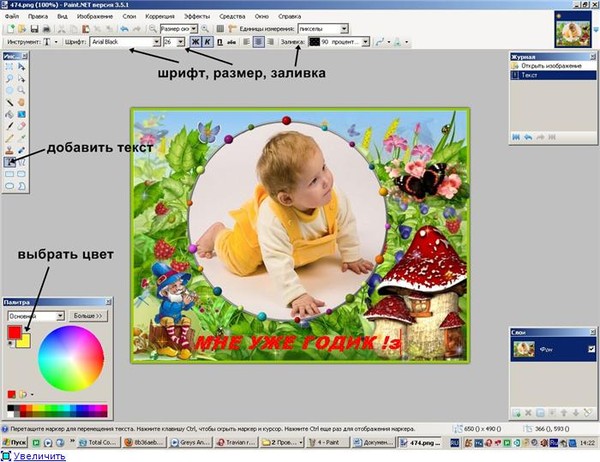Set text alignment to center
Screen dimensions: 600x462
(x=259, y=42)
